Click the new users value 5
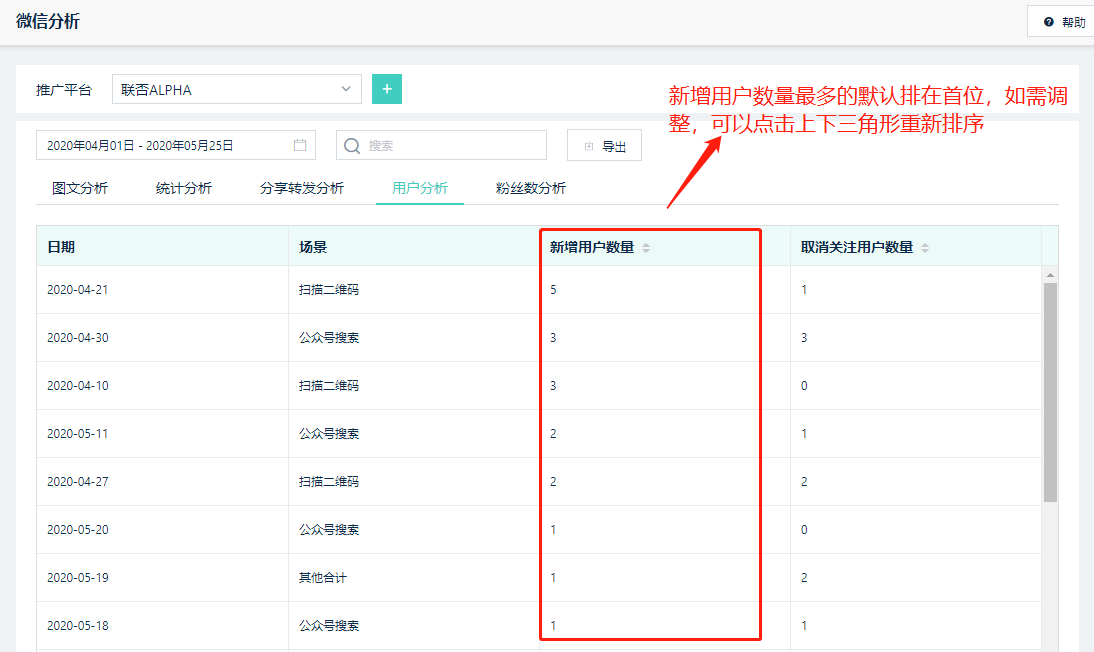Image resolution: width=1094 pixels, height=652 pixels. [x=553, y=290]
